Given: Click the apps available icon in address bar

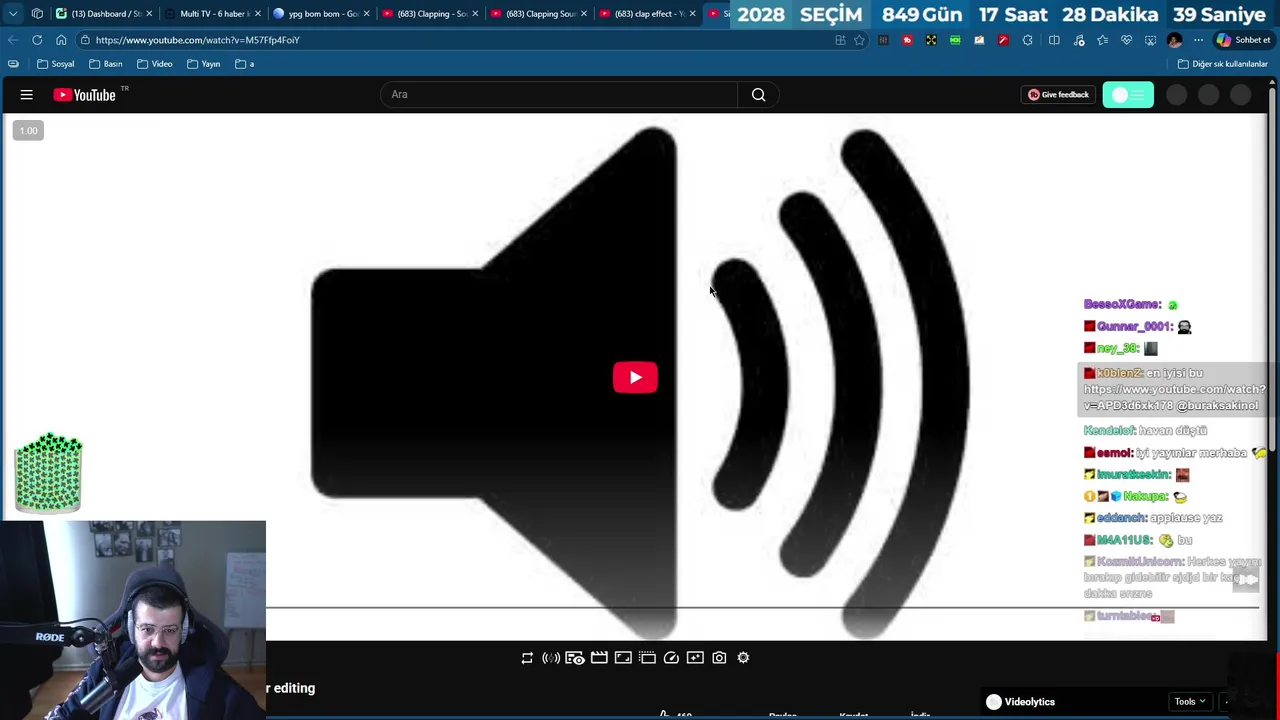Looking at the screenshot, I should pyautogui.click(x=840, y=40).
